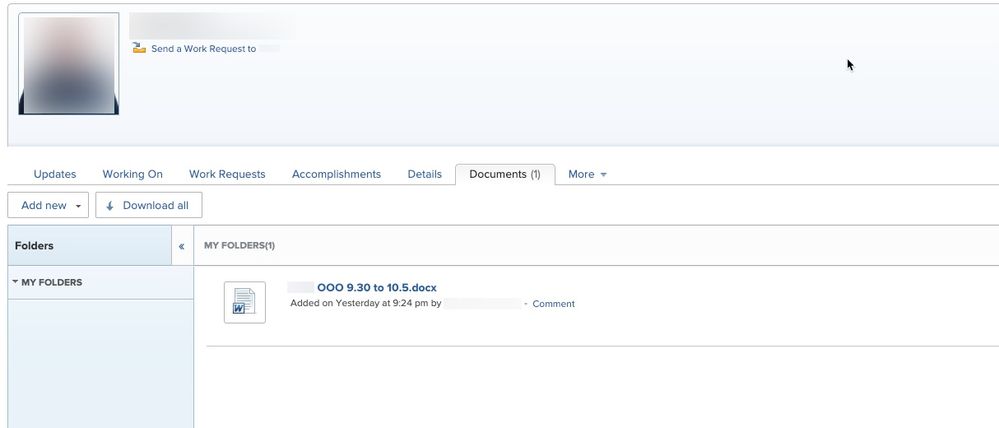Select the Details tab

point(424,174)
